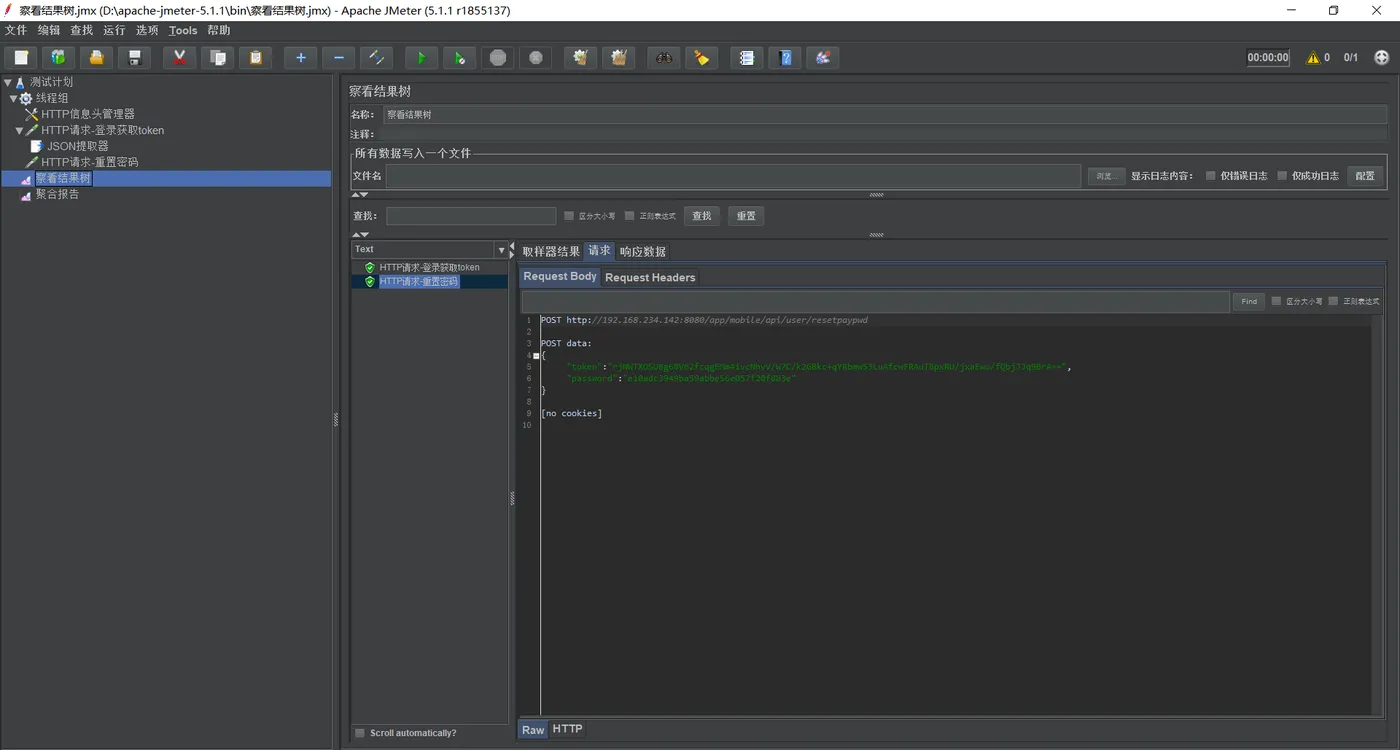Screen dimensions: 1400x750
Task: Click the Expand All plus icon
Action: coord(300,57)
